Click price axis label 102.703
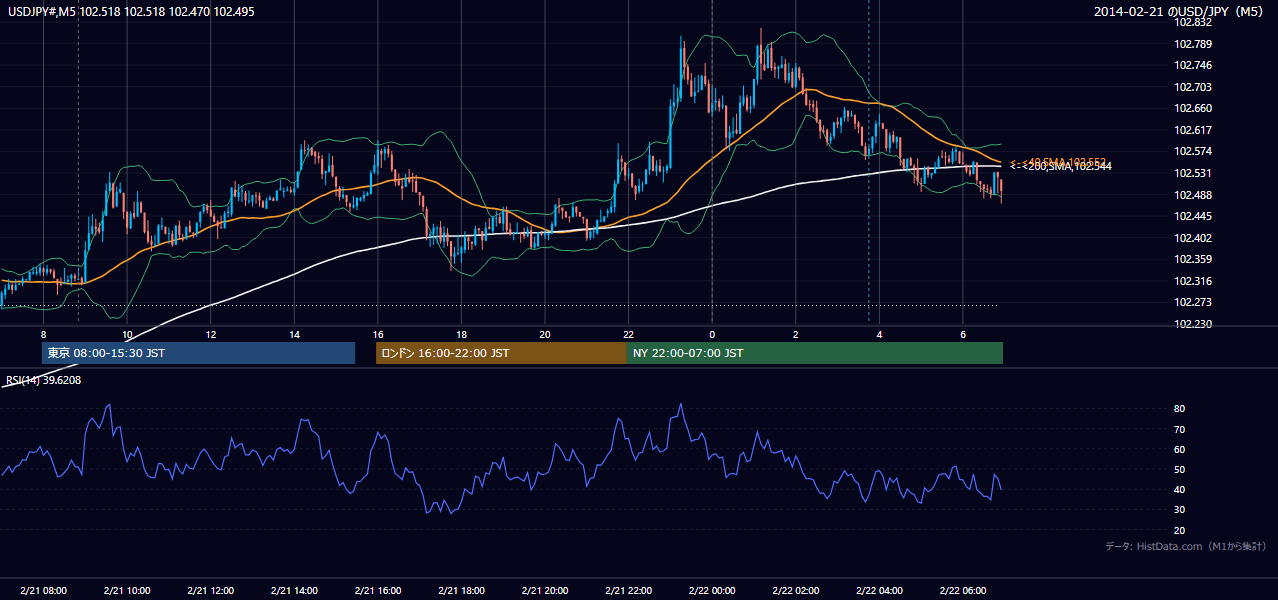The height and width of the screenshot is (600, 1278). pyautogui.click(x=1193, y=87)
